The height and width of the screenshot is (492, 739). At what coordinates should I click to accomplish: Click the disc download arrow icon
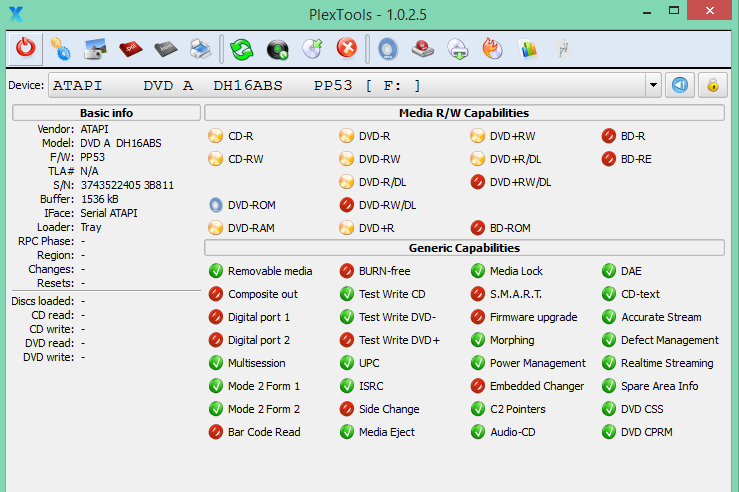tap(458, 49)
